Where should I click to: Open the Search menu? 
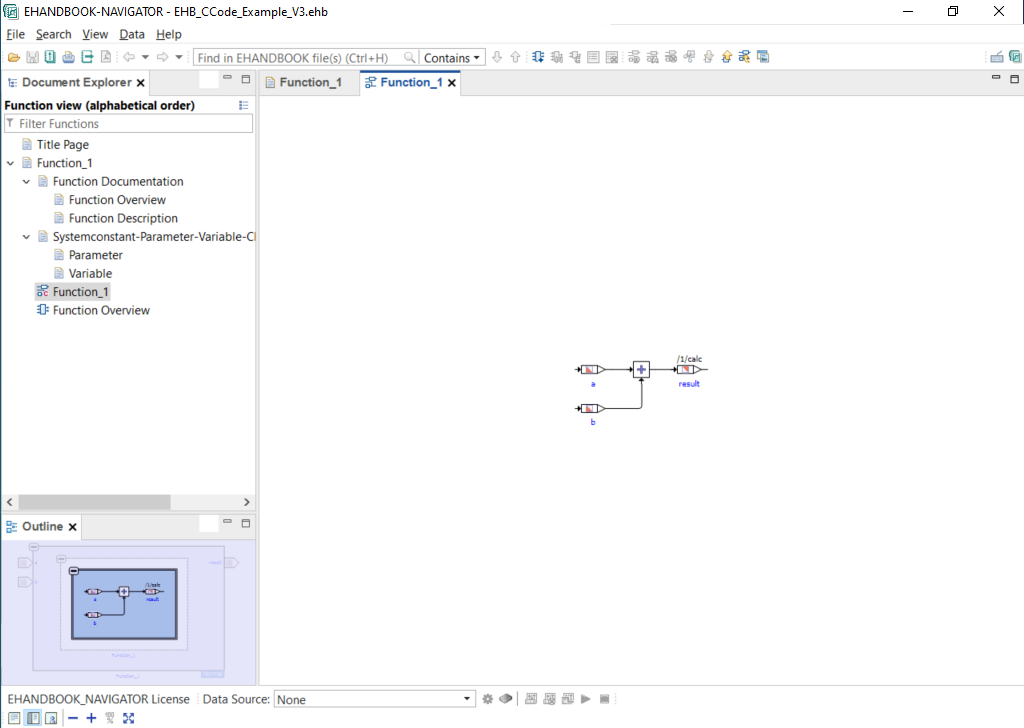(x=53, y=34)
